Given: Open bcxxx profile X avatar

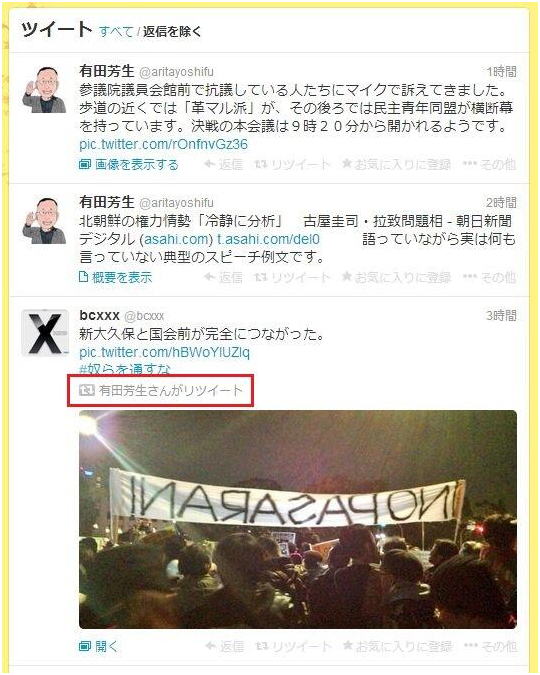Looking at the screenshot, I should (45, 333).
